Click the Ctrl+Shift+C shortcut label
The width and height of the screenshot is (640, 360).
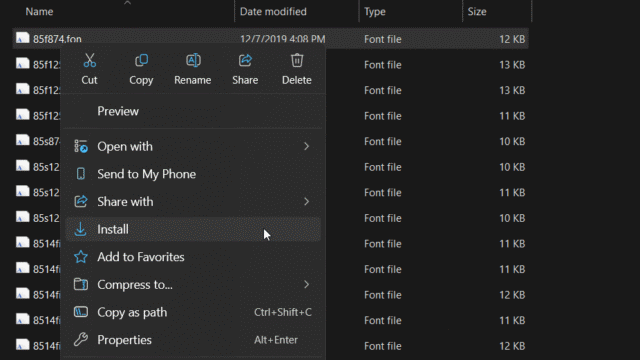(283, 312)
